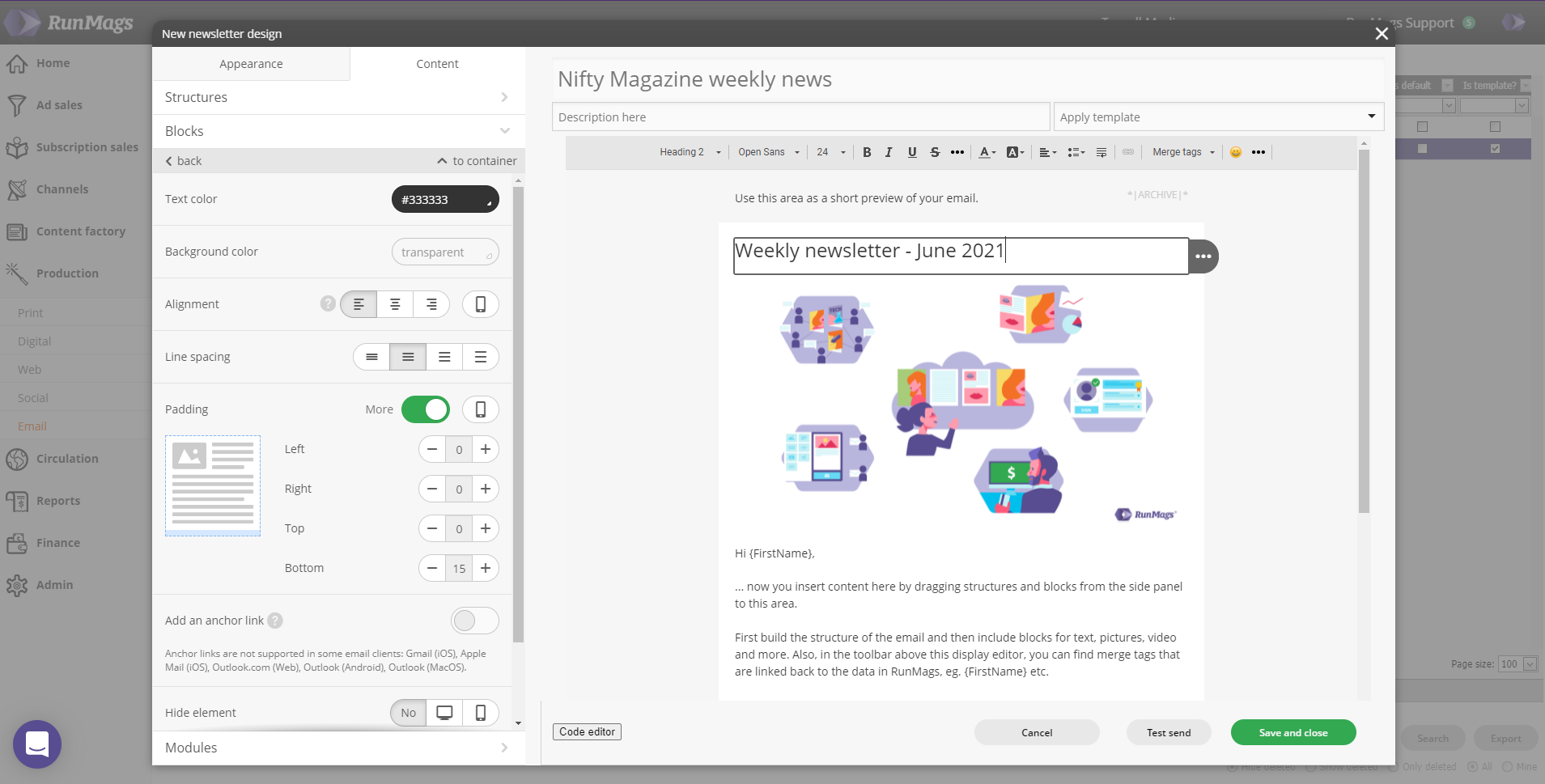Viewport: 1545px width, 784px height.
Task: Switch to the Content tab
Action: tap(437, 64)
